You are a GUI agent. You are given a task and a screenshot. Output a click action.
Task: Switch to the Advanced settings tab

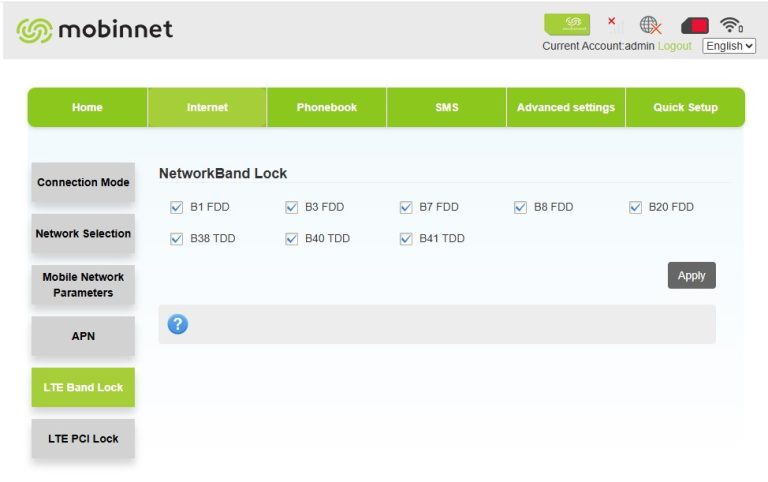tap(565, 108)
